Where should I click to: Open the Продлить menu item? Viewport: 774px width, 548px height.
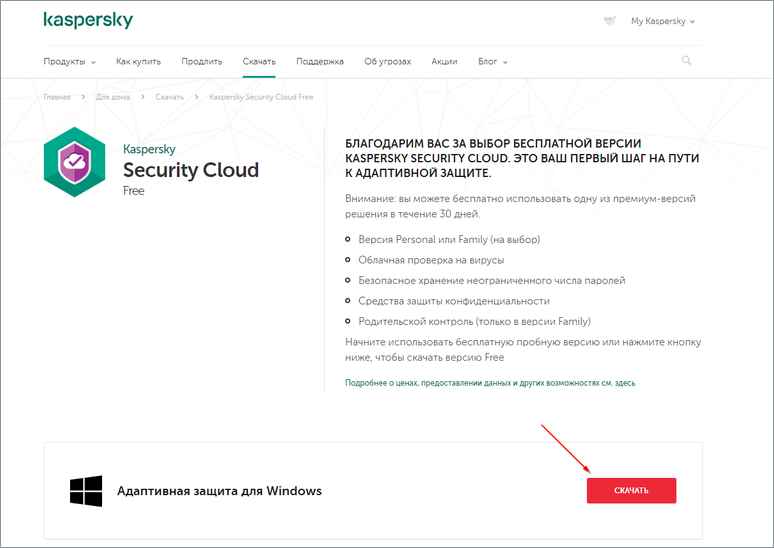click(201, 62)
